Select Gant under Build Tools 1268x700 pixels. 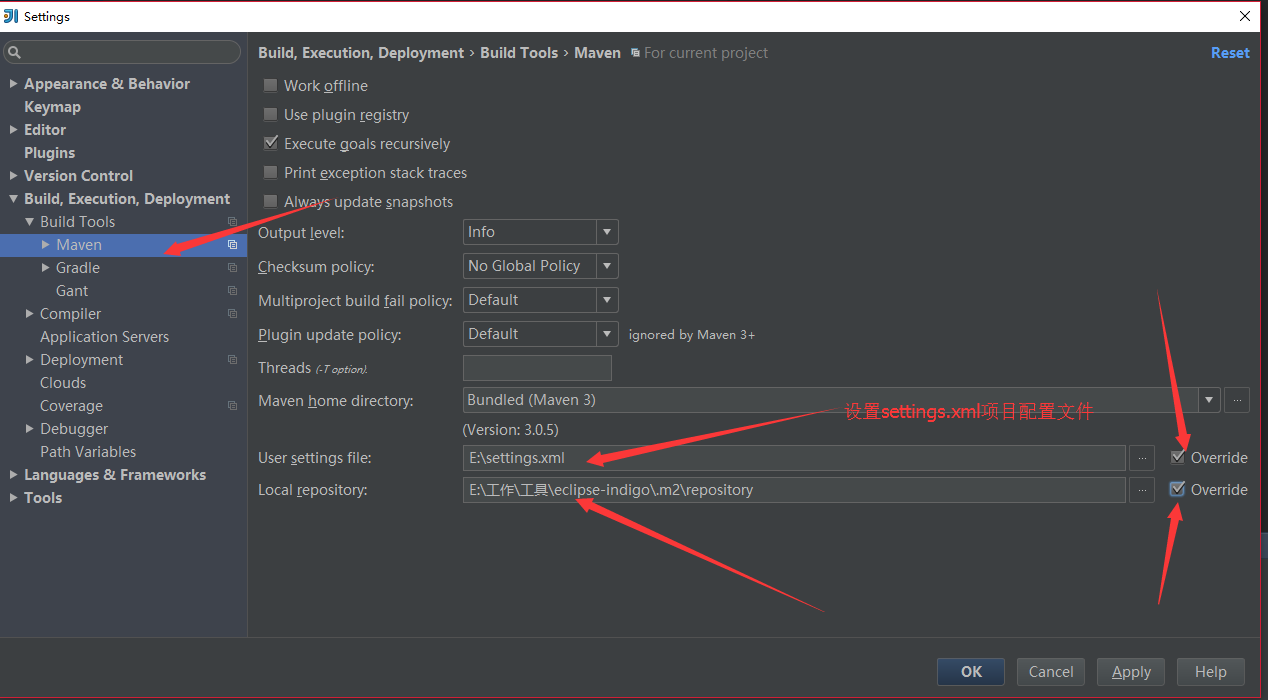(72, 291)
